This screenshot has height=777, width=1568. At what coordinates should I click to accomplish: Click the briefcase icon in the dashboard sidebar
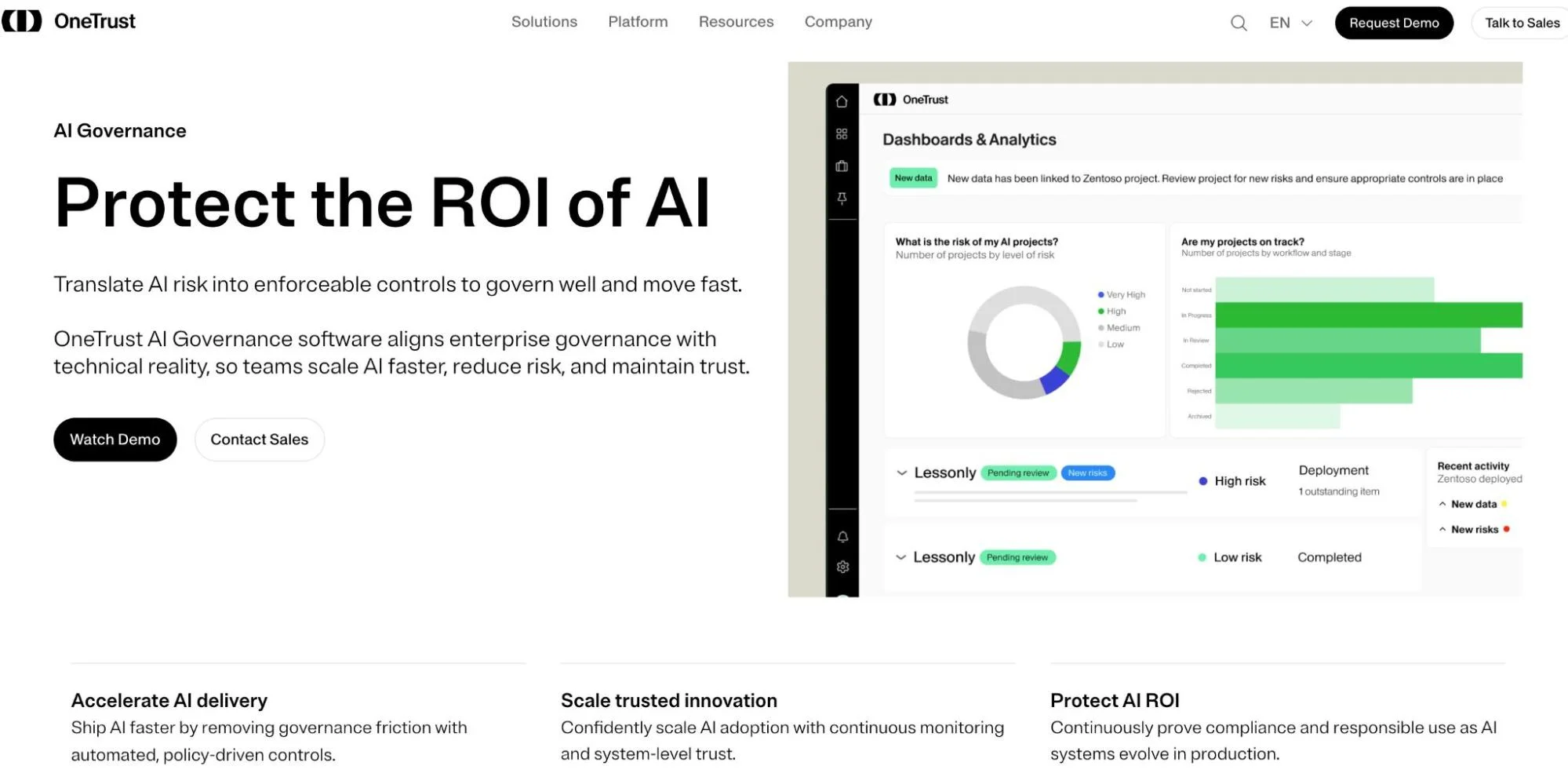click(x=842, y=166)
